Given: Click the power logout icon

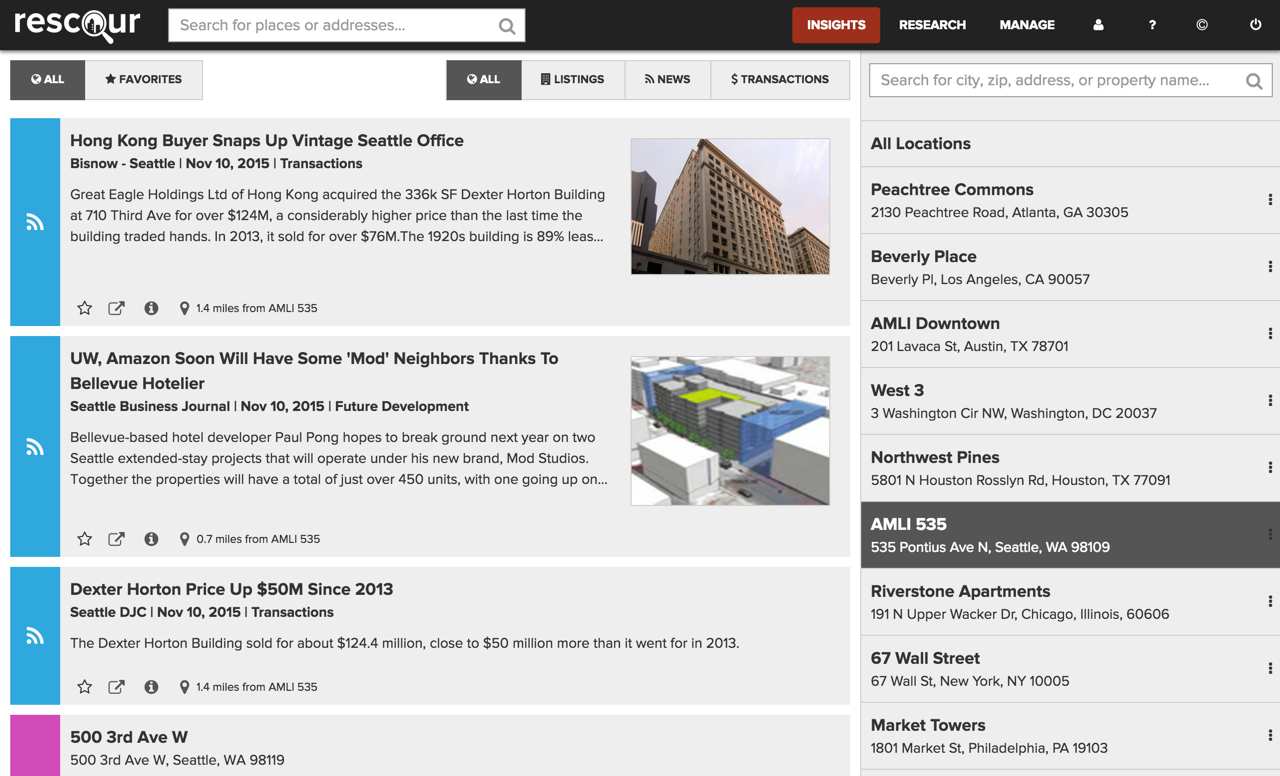Looking at the screenshot, I should pyautogui.click(x=1255, y=25).
